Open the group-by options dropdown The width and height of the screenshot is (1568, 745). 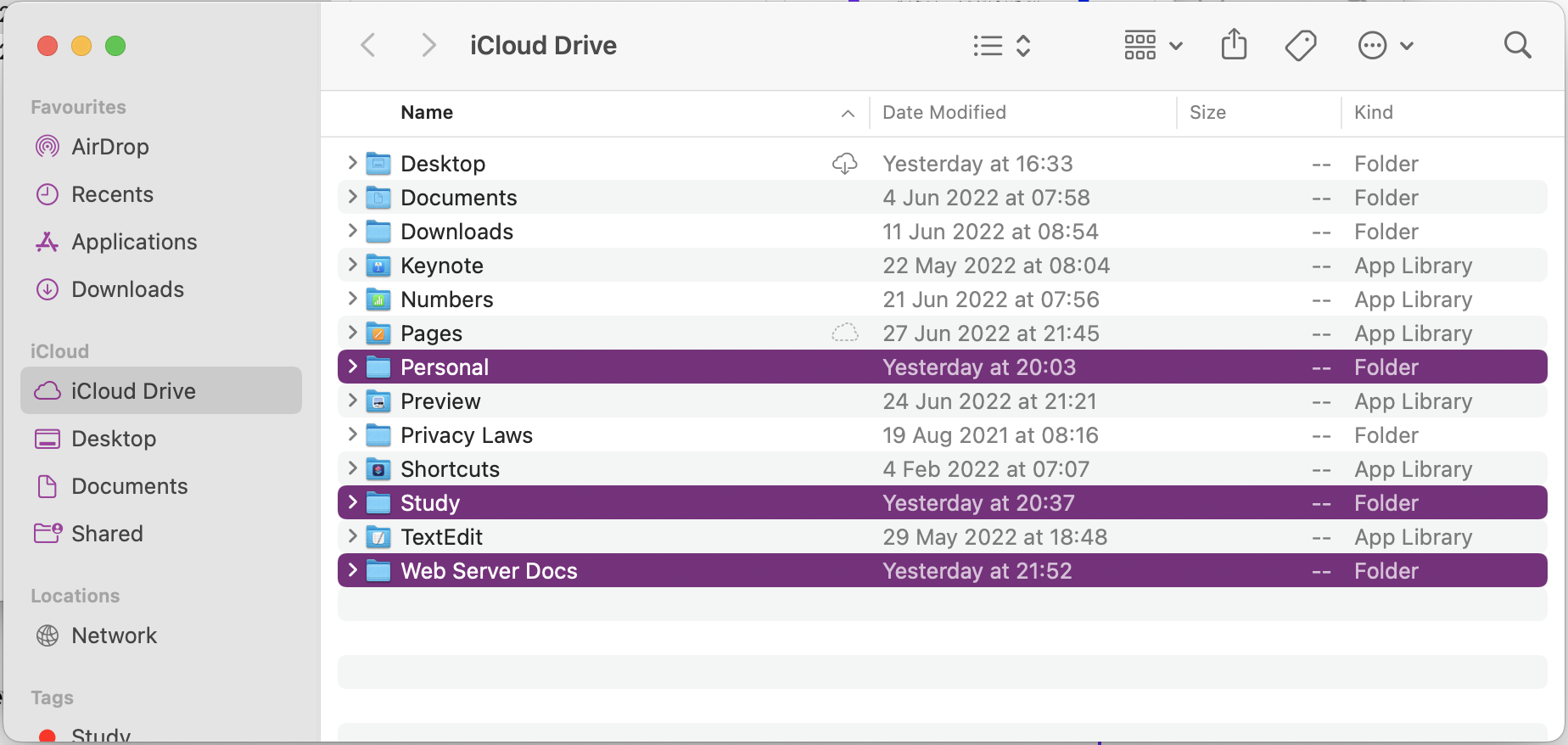click(1152, 45)
